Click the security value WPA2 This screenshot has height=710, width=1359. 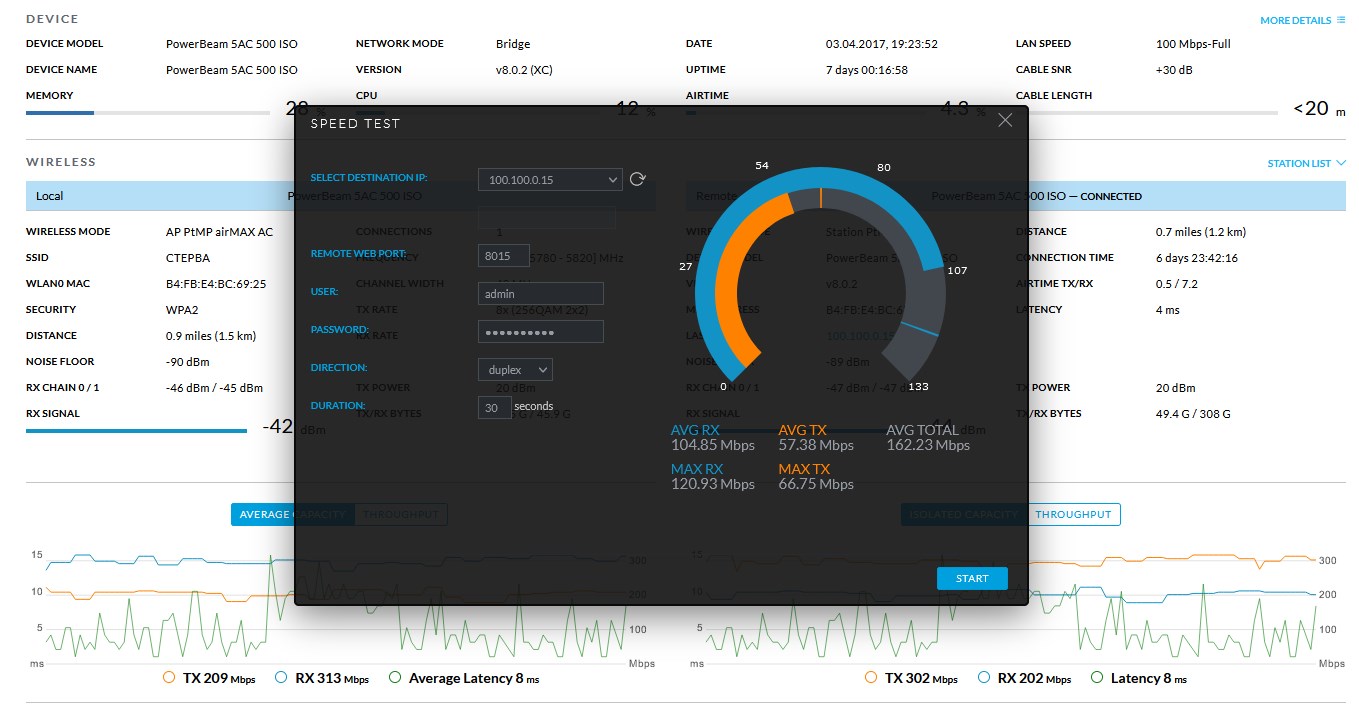(182, 310)
